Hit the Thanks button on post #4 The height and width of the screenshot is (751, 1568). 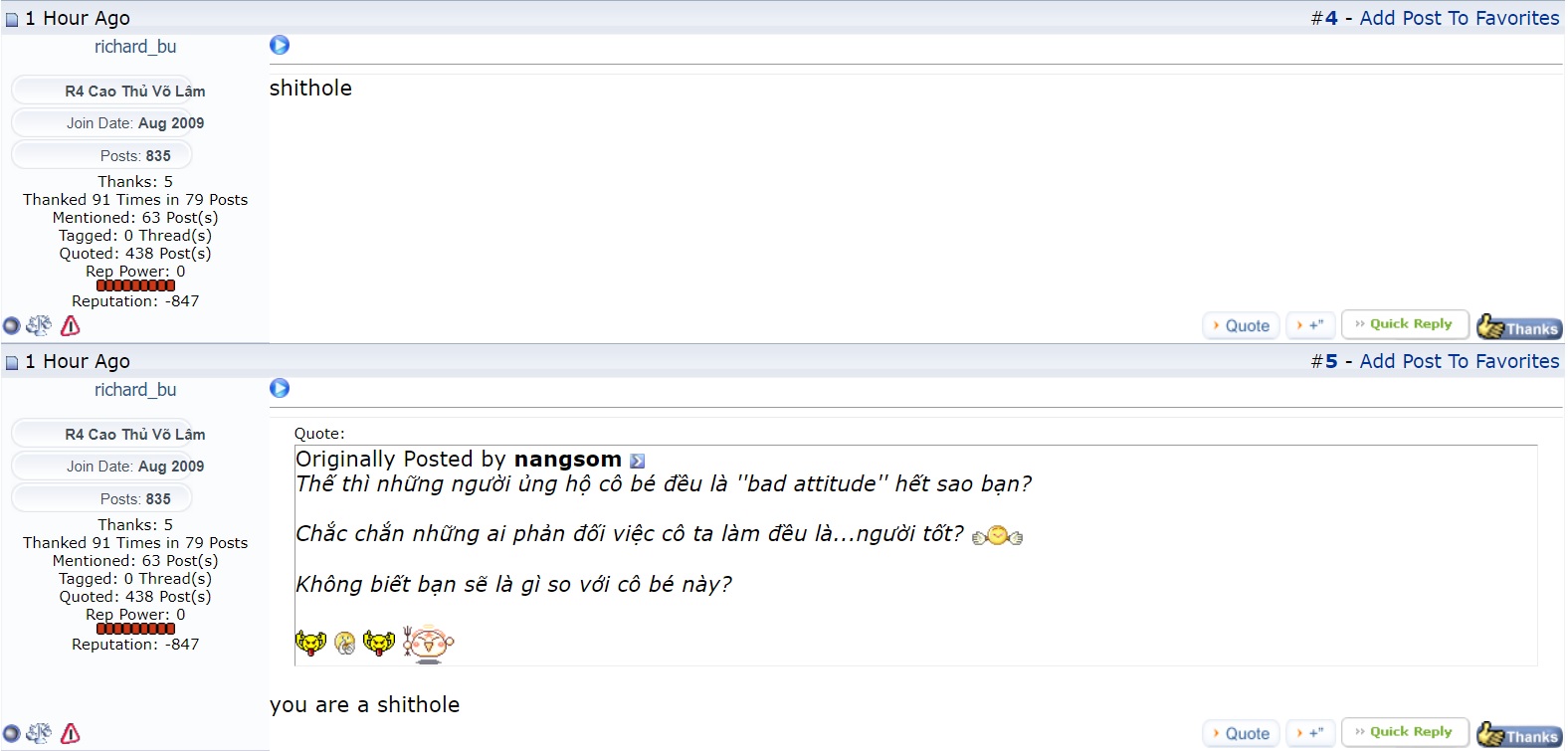click(1519, 326)
